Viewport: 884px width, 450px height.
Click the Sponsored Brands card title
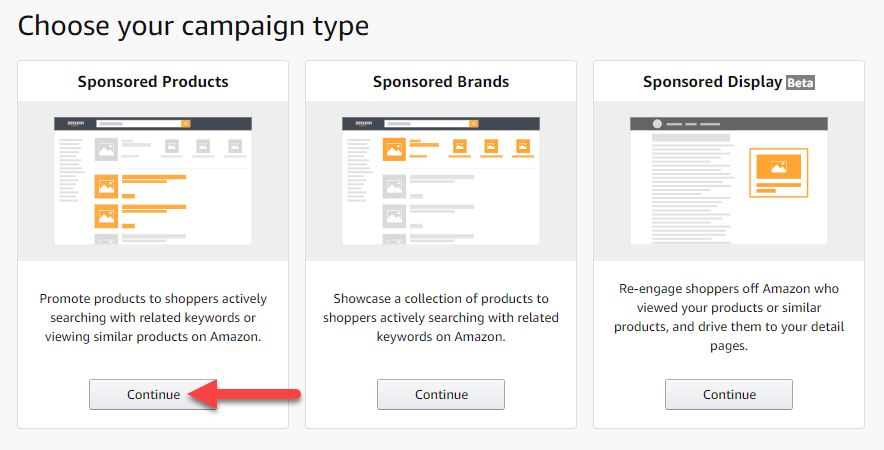pos(441,82)
